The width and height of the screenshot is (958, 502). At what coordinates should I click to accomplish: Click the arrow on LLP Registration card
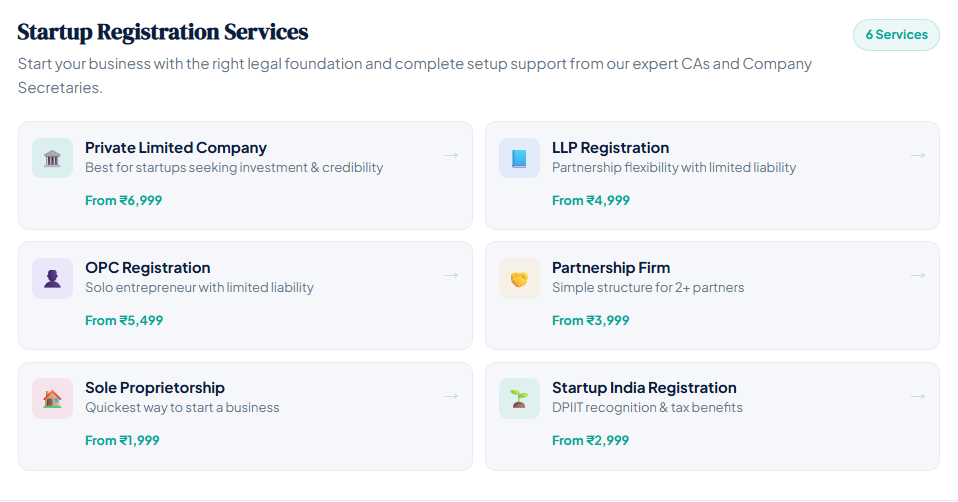(x=918, y=155)
